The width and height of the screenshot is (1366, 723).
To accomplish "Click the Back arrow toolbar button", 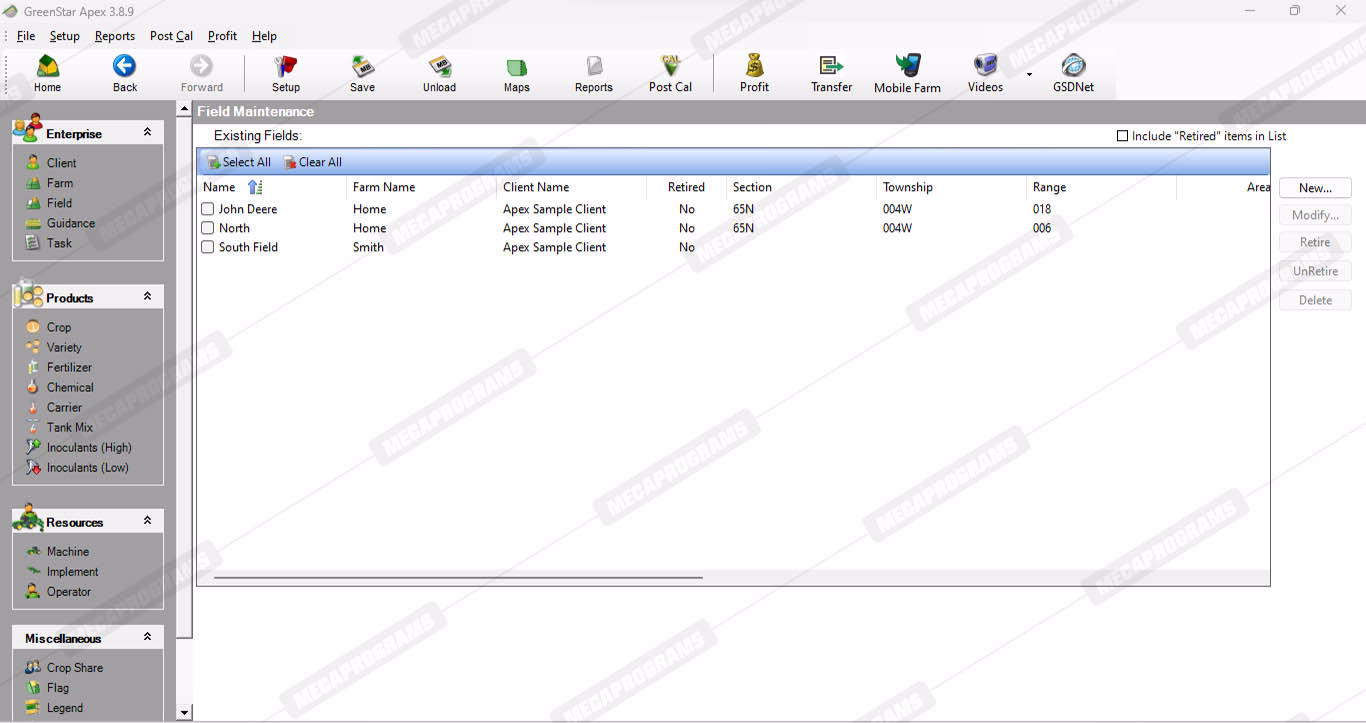I will [x=125, y=74].
